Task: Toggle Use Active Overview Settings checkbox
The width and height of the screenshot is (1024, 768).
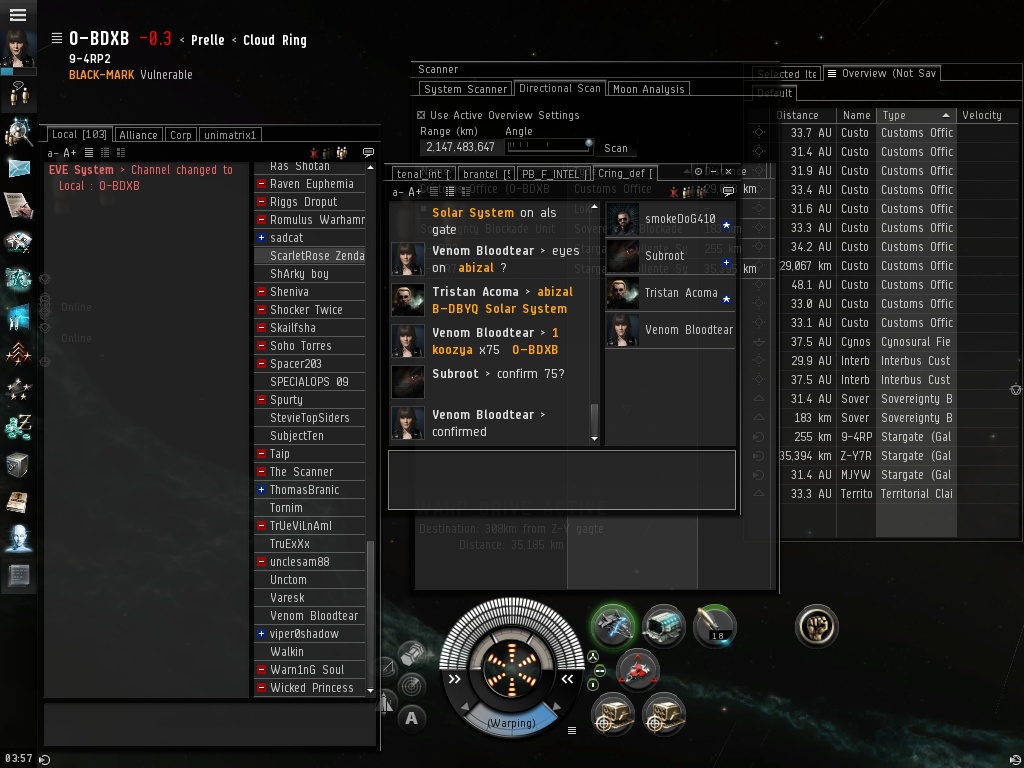Action: click(421, 115)
